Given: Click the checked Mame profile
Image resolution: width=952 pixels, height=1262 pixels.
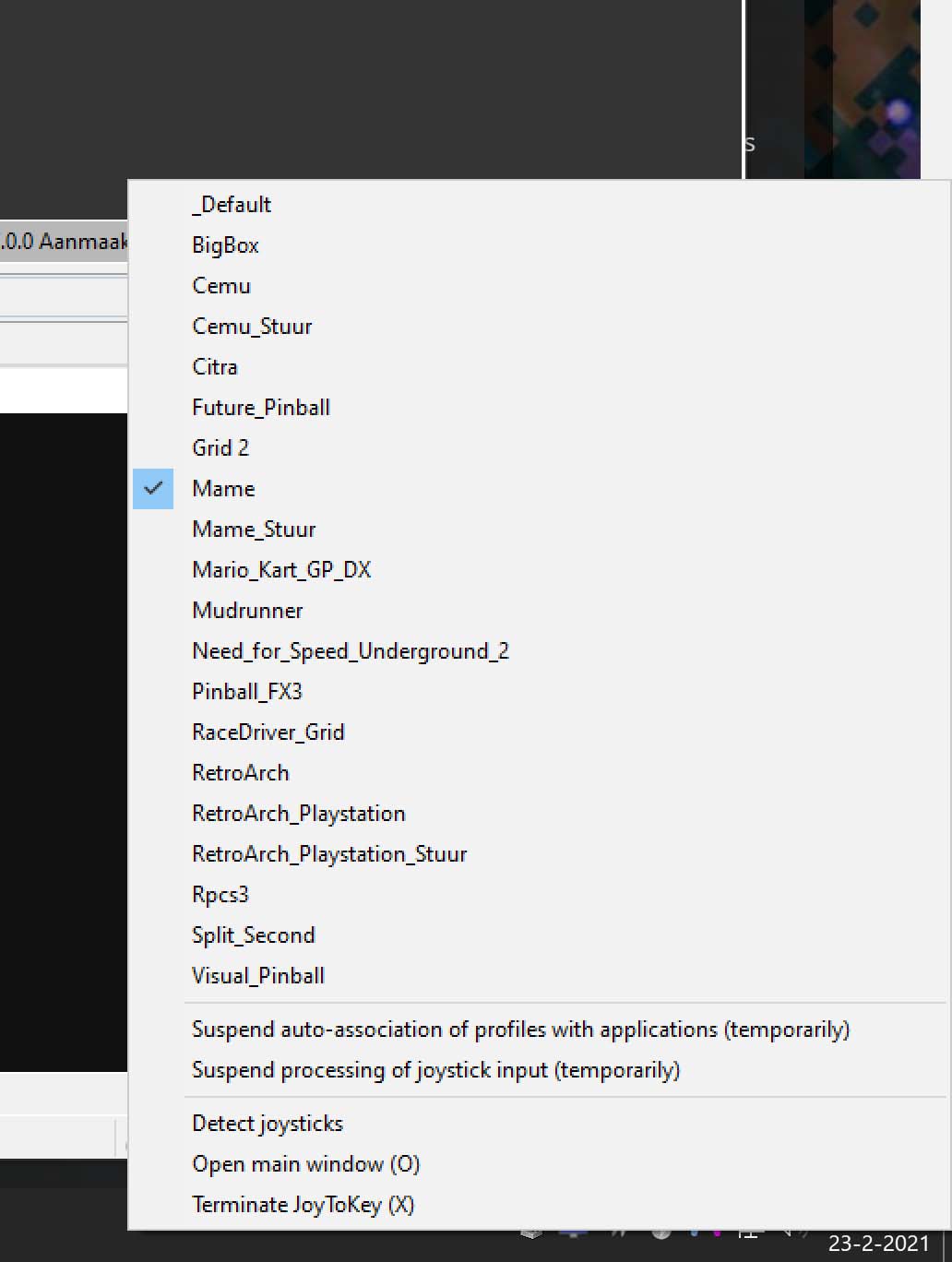Looking at the screenshot, I should tap(539, 489).
